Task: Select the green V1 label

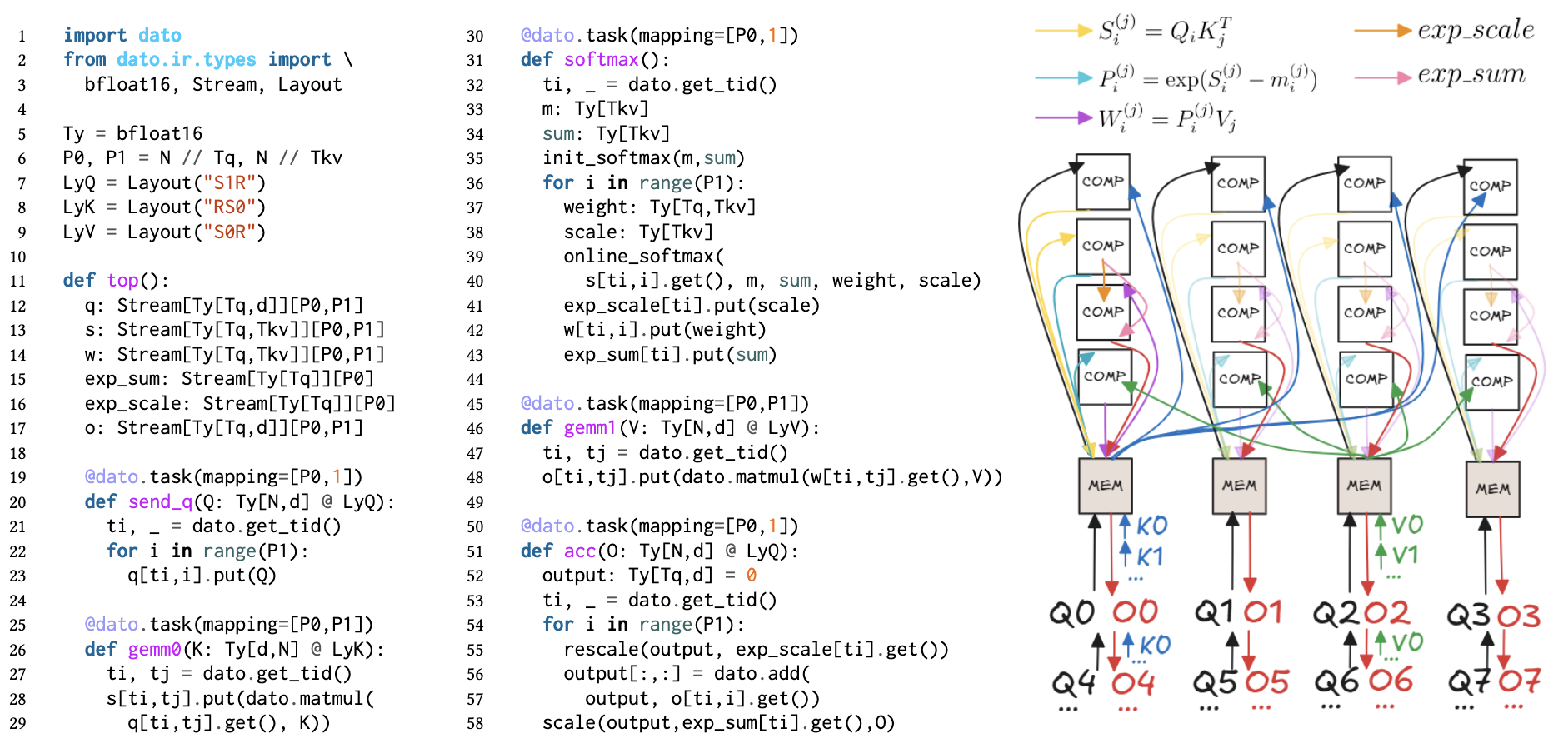Action: pyautogui.click(x=1405, y=555)
